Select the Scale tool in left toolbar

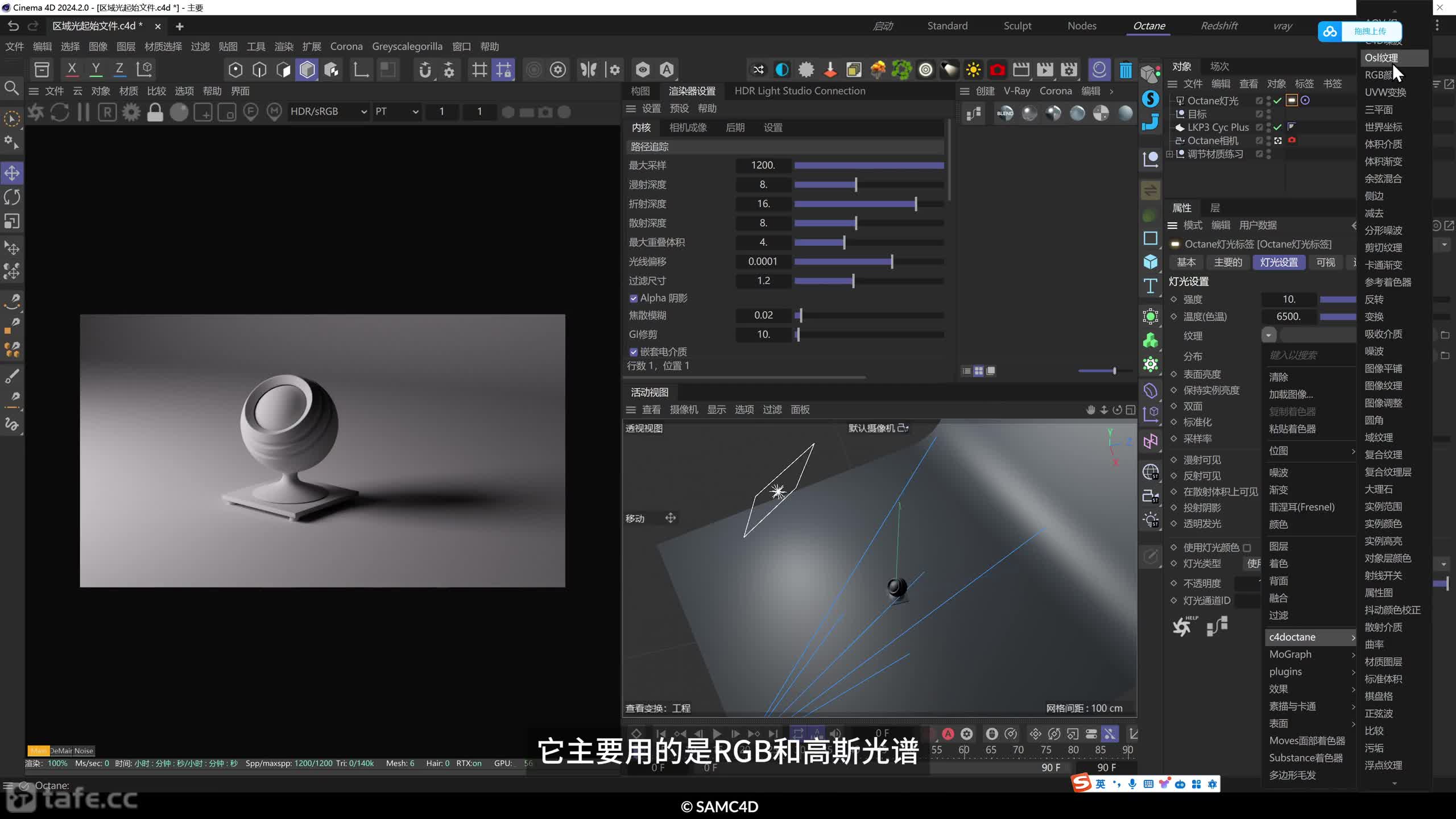[x=12, y=221]
